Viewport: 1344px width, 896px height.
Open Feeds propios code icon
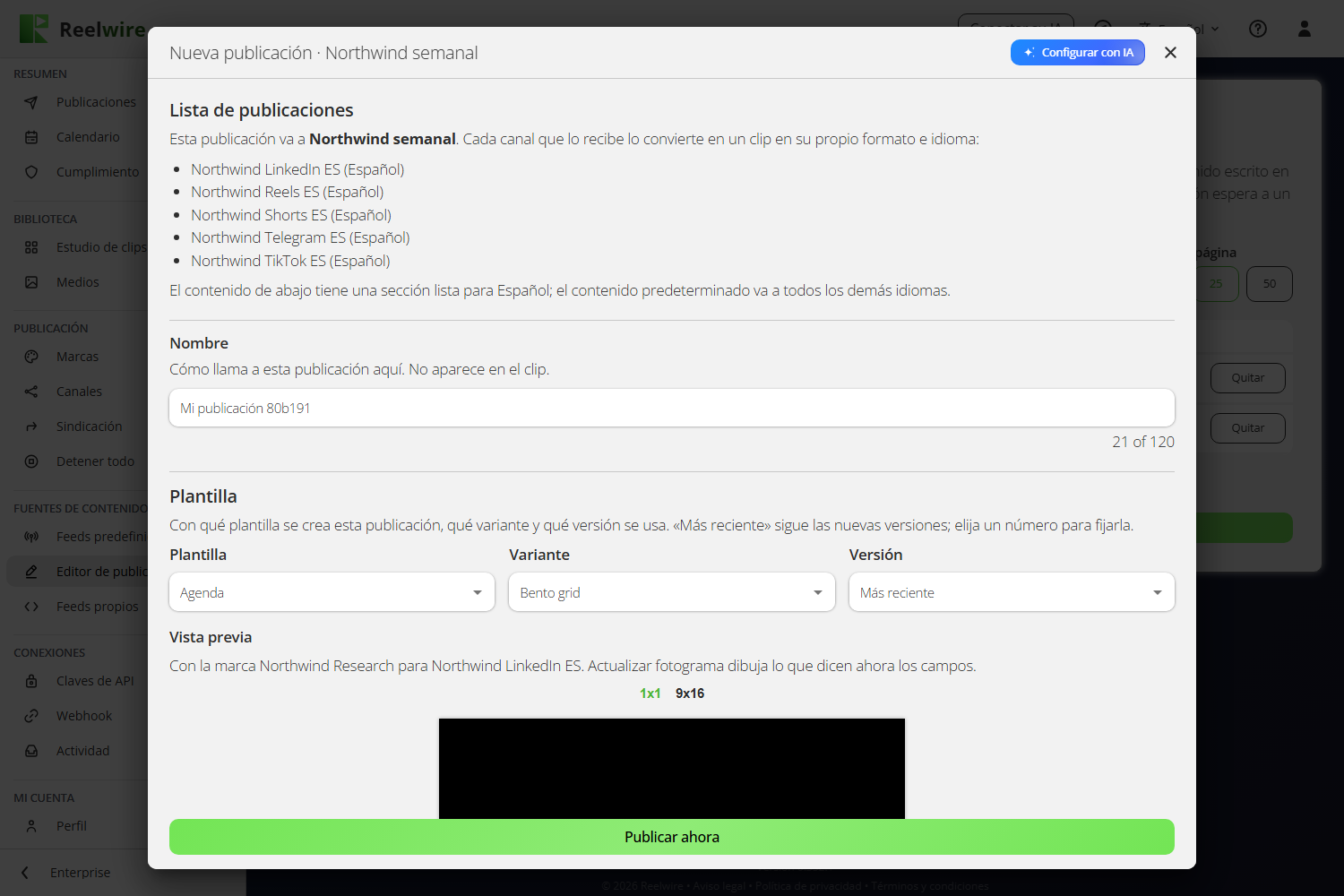pyautogui.click(x=31, y=607)
